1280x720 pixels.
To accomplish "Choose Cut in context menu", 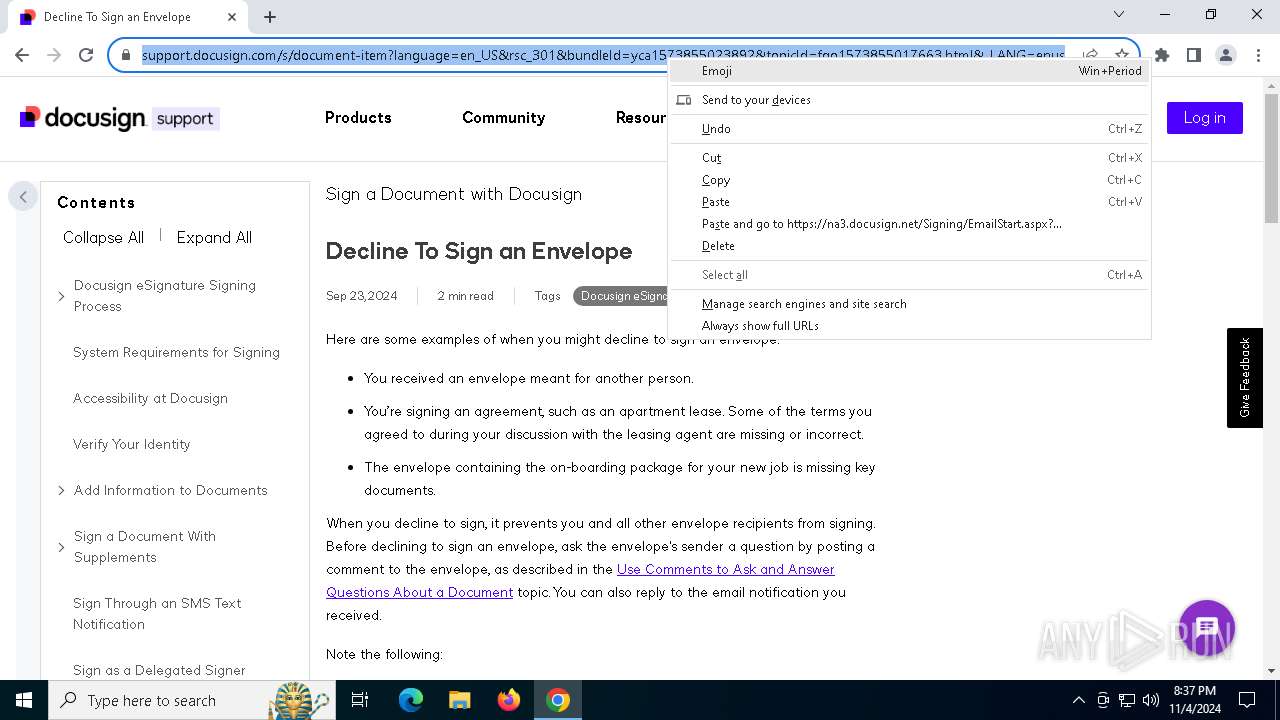I will pyautogui.click(x=909, y=158).
